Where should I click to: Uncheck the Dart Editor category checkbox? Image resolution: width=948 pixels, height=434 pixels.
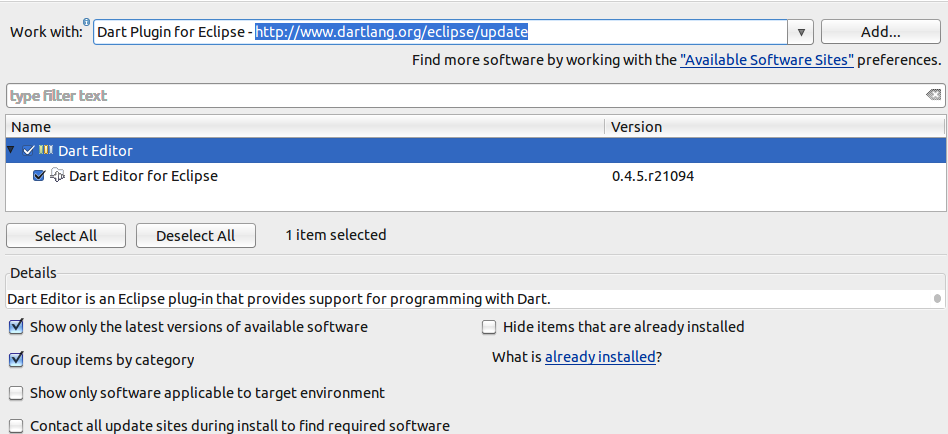coord(28,150)
